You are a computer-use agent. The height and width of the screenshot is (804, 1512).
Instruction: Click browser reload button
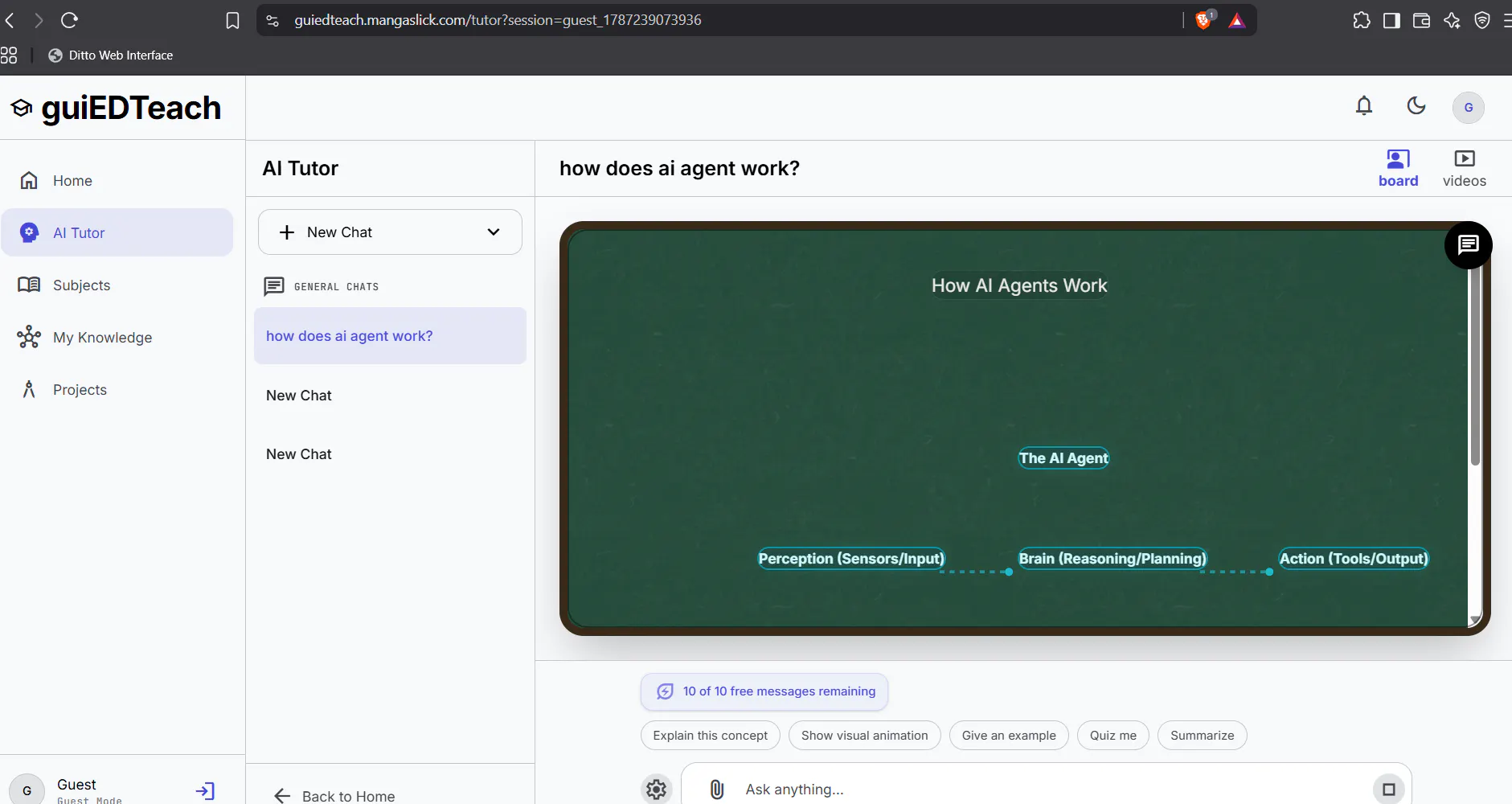69,20
